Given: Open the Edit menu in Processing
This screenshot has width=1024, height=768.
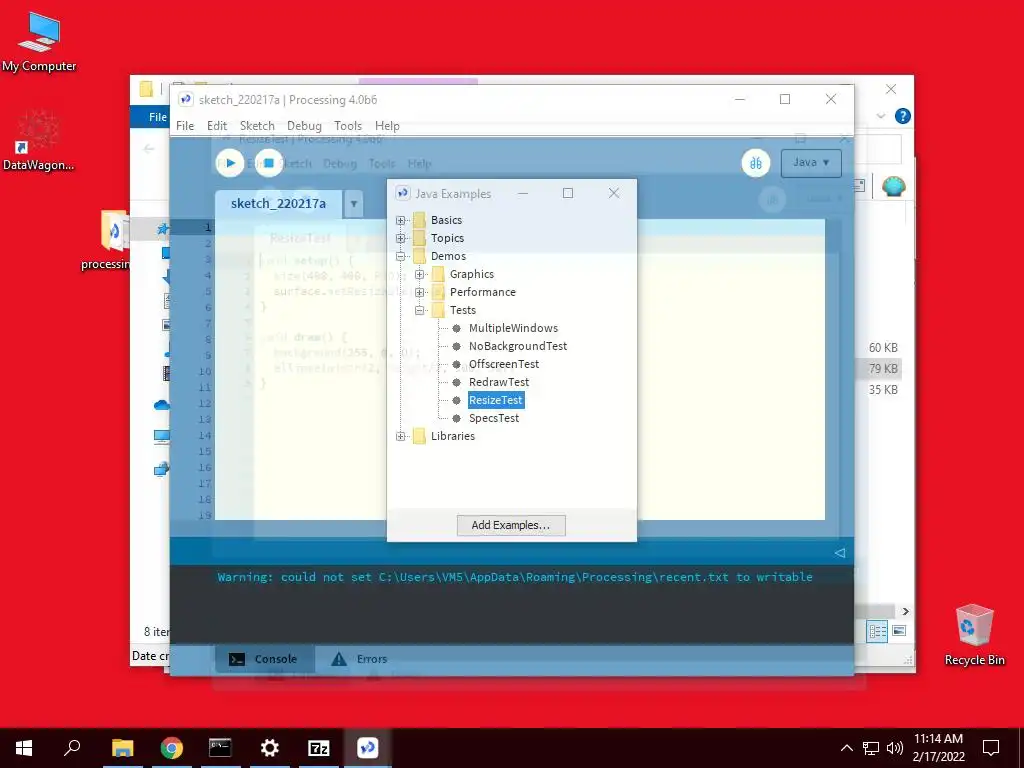Looking at the screenshot, I should tap(217, 125).
